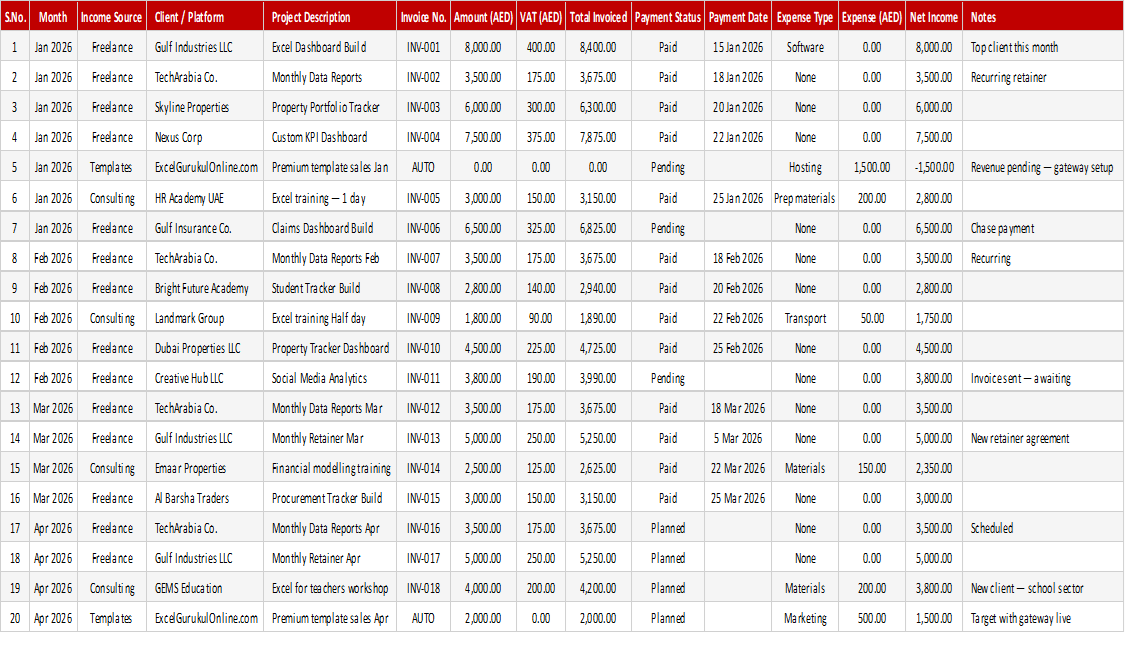Screen dimensions: 1125x661
Task: Select invoice cell 'INV-017'
Action: click(423, 558)
